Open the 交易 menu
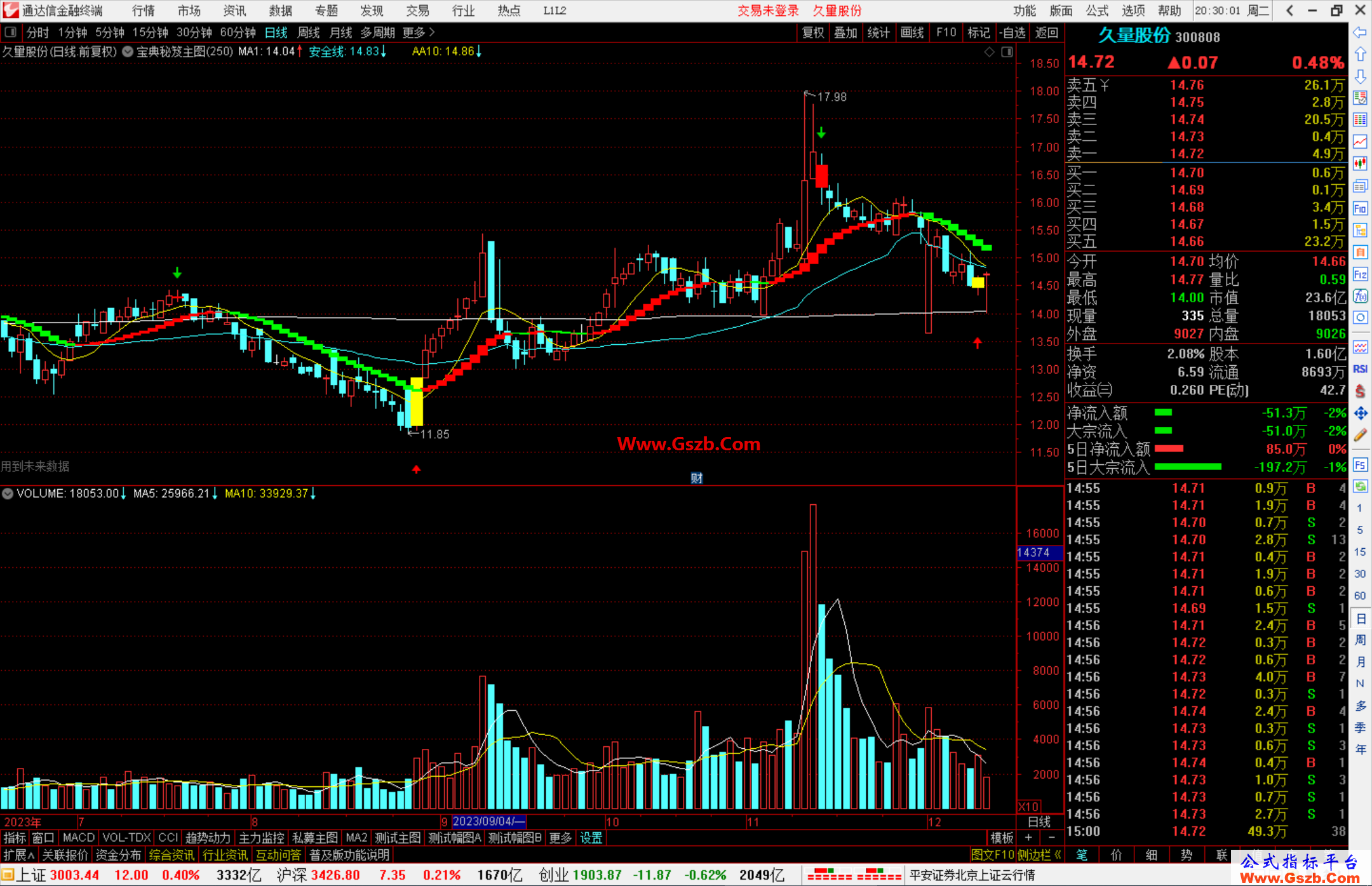This screenshot has width=1372, height=886. [x=418, y=10]
